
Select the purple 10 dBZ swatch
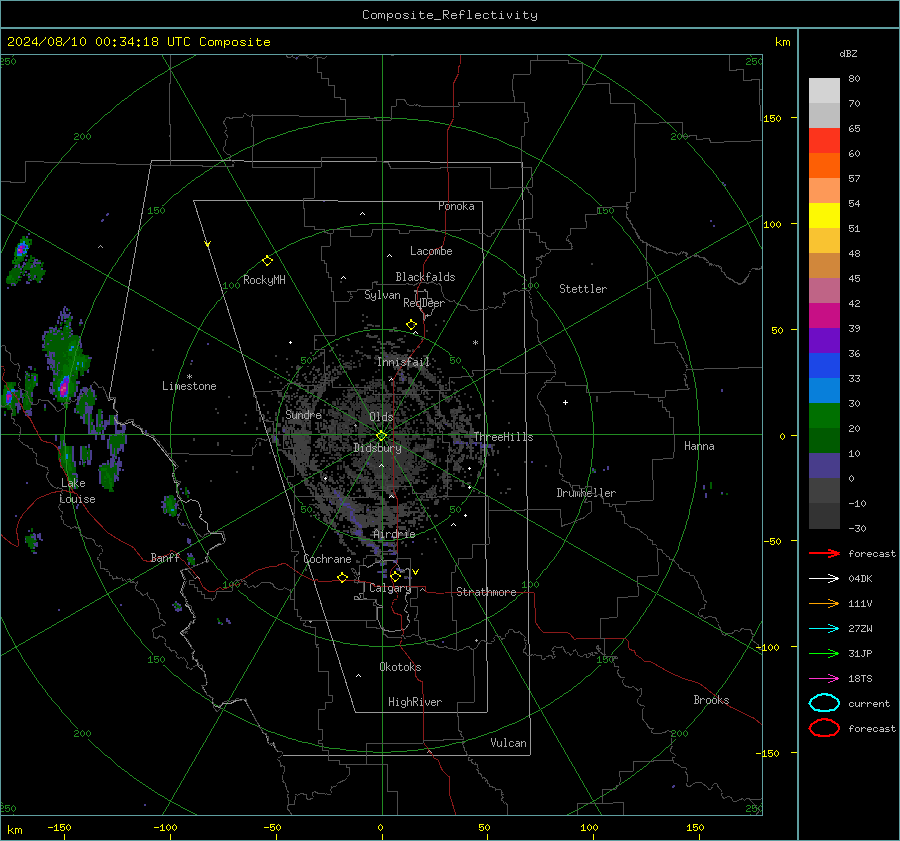tap(824, 466)
